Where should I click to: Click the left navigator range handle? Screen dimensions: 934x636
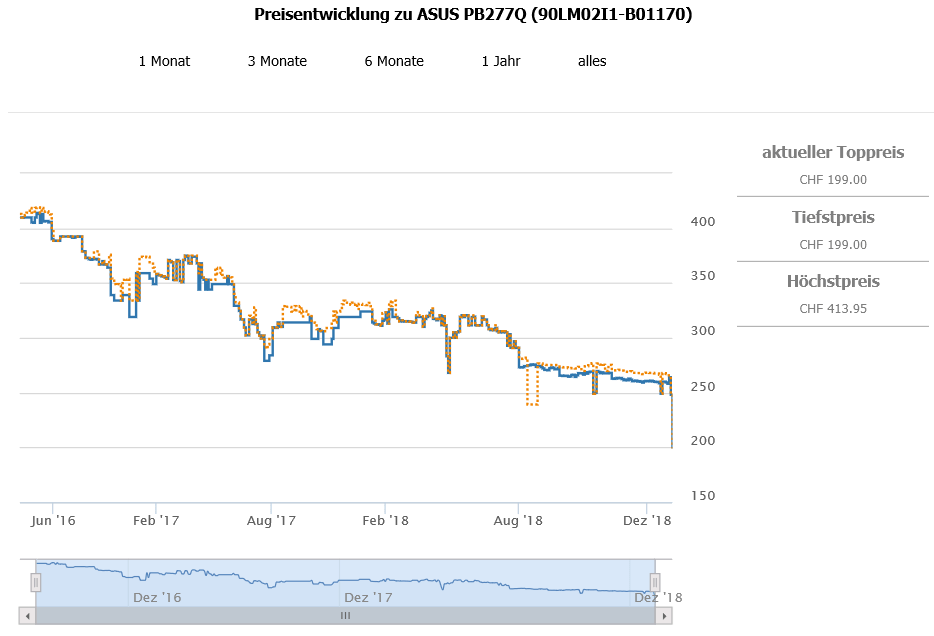pos(36,582)
